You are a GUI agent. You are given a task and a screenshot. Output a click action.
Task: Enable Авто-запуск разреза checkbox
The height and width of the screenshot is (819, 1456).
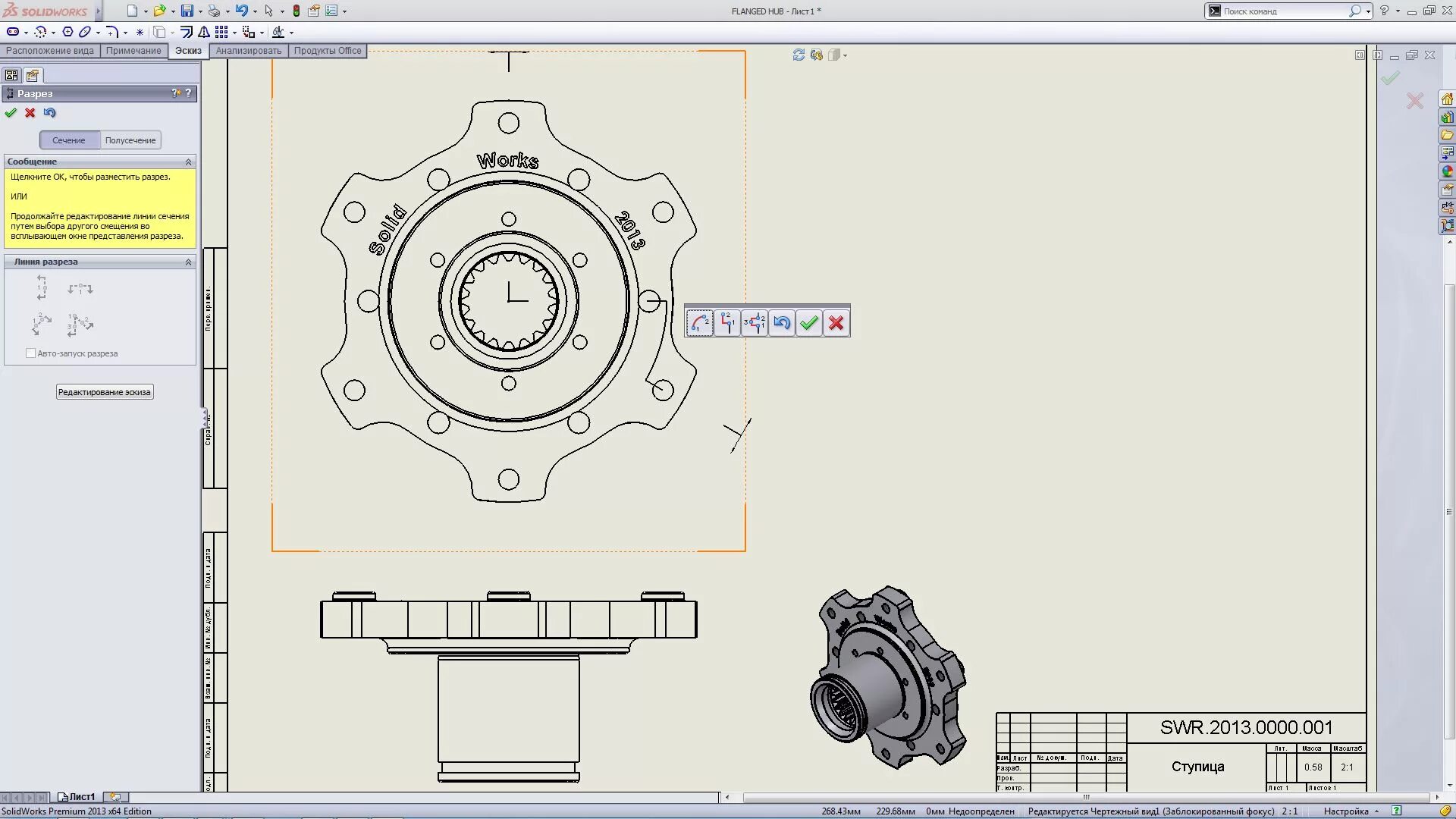click(x=30, y=353)
